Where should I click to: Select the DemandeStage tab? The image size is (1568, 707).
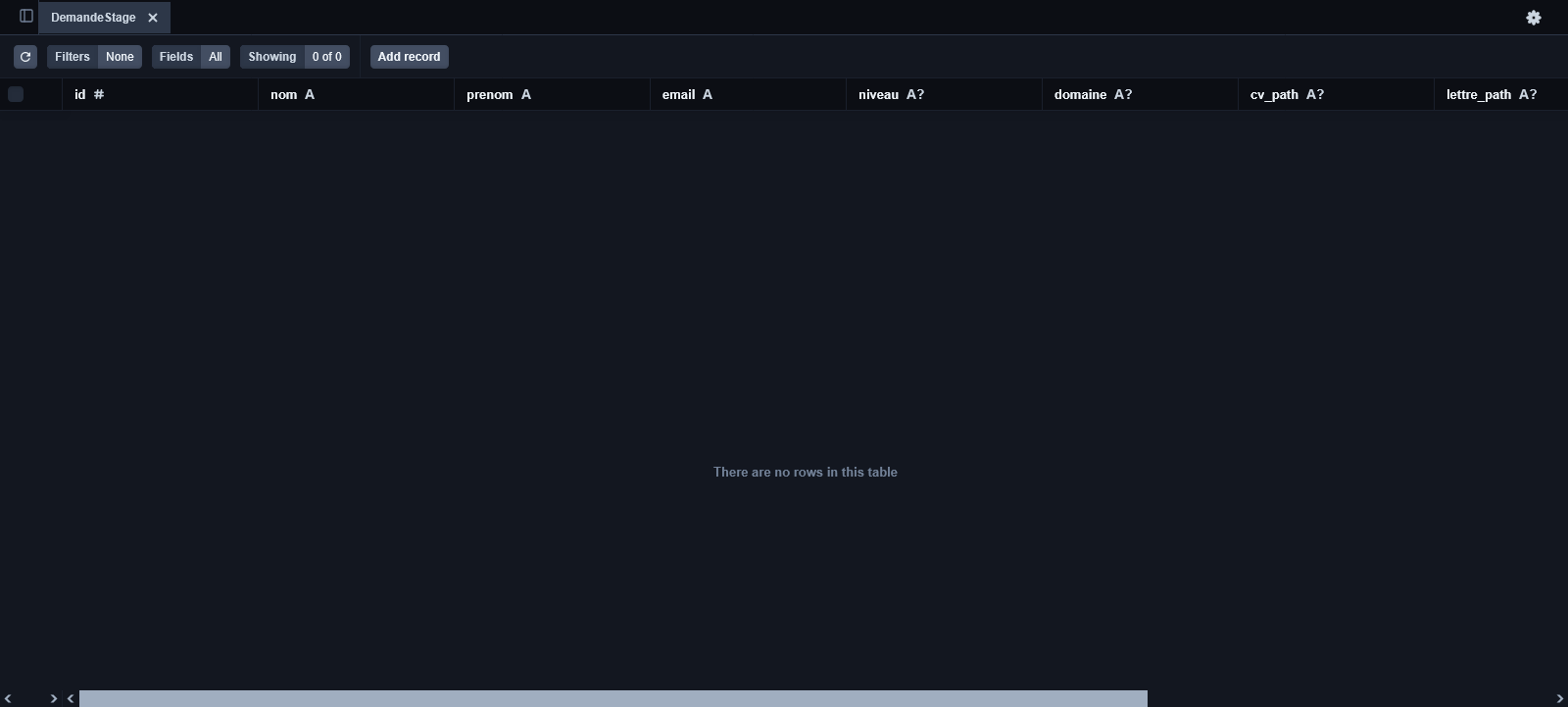93,18
